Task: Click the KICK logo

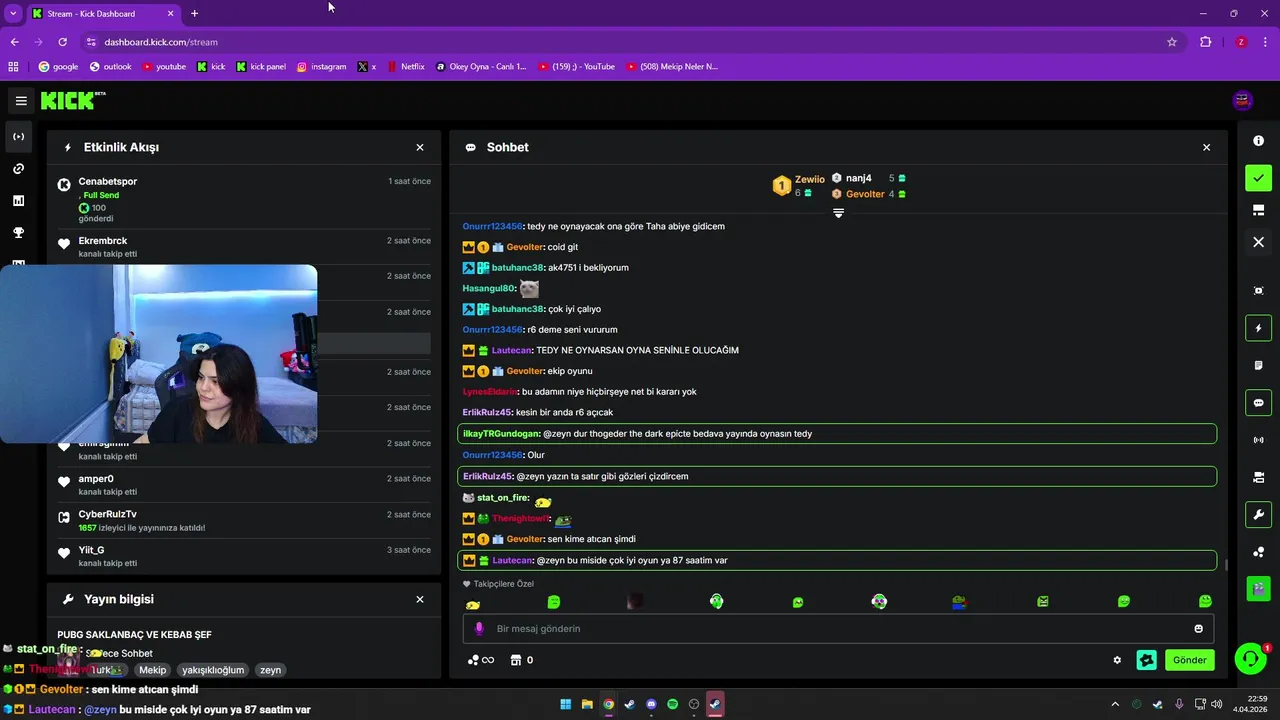Action: tap(72, 101)
